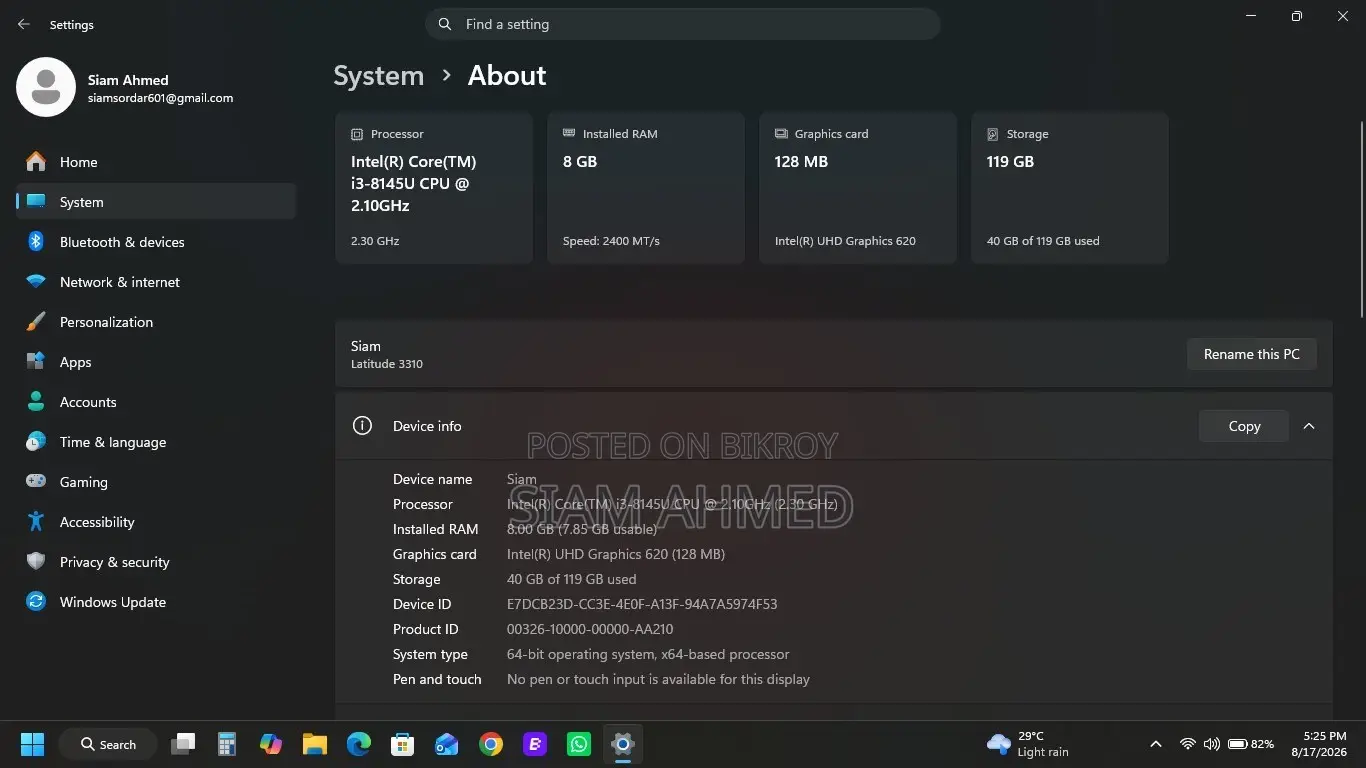The height and width of the screenshot is (768, 1366).
Task: Click the Processor summary card
Action: pyautogui.click(x=434, y=188)
